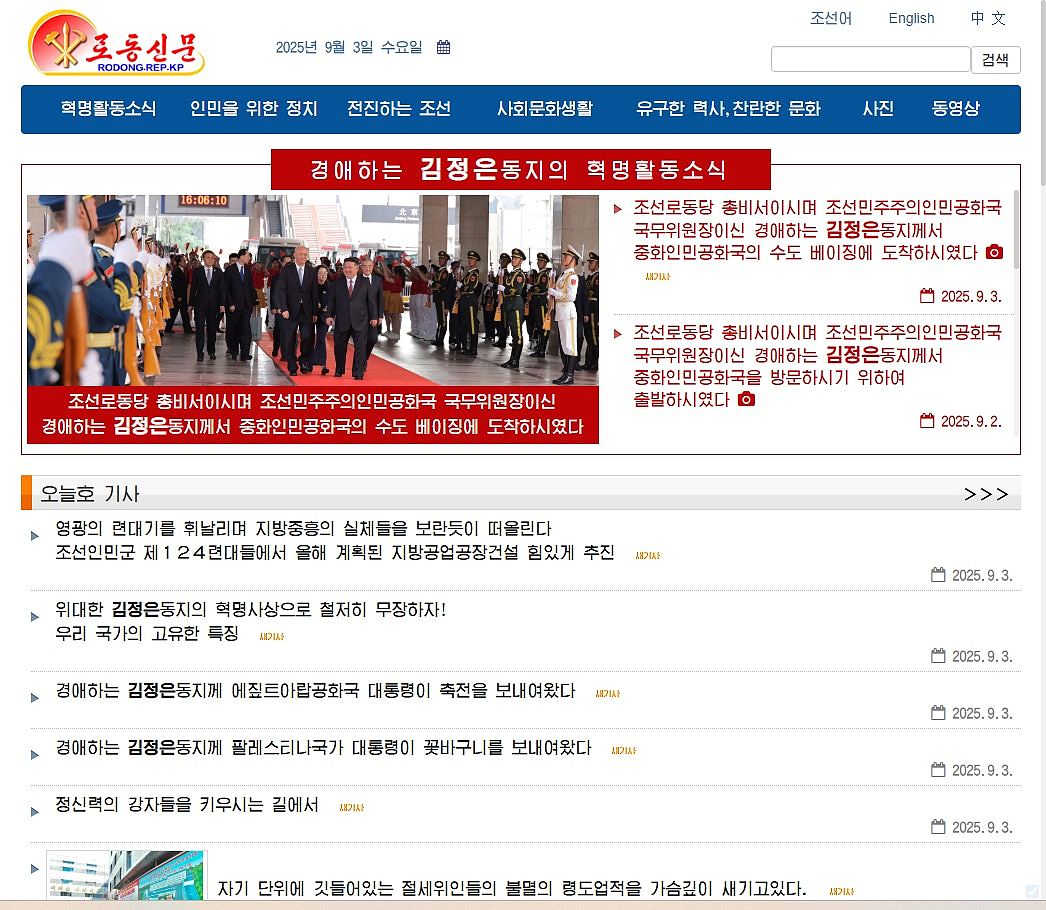
Task: Click calendar icon in 에짚트아랍공화국 article row
Action: pyautogui.click(x=938, y=713)
